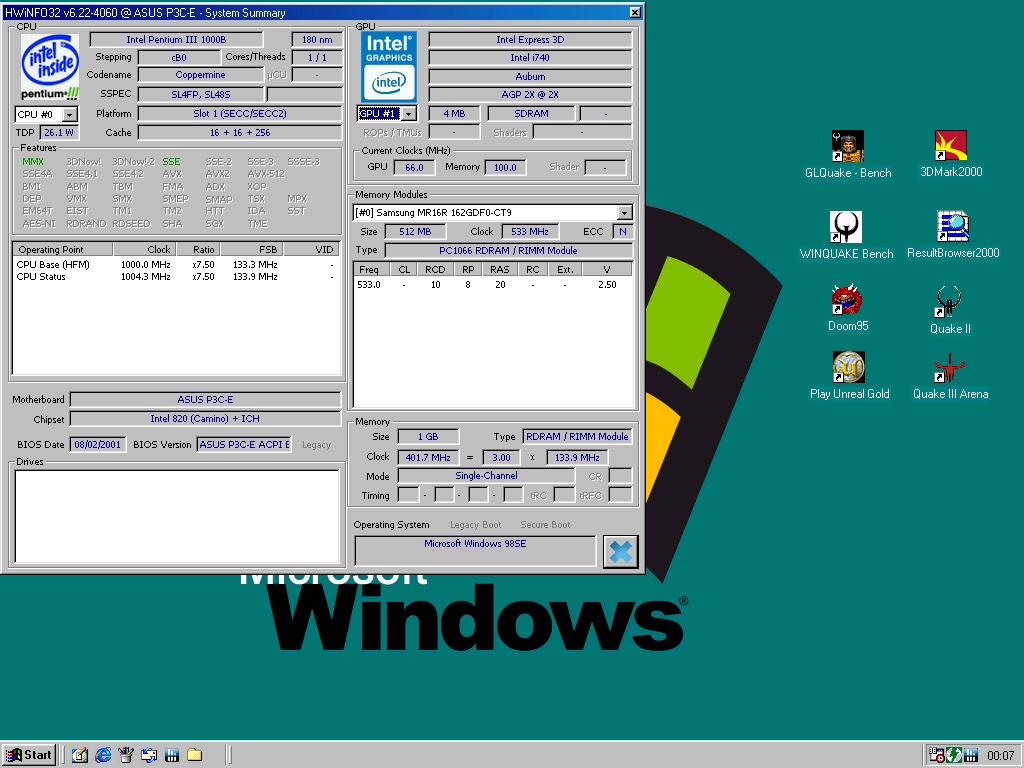Select the Doom95 desktop icon
Image resolution: width=1024 pixels, height=768 pixels.
coord(848,308)
